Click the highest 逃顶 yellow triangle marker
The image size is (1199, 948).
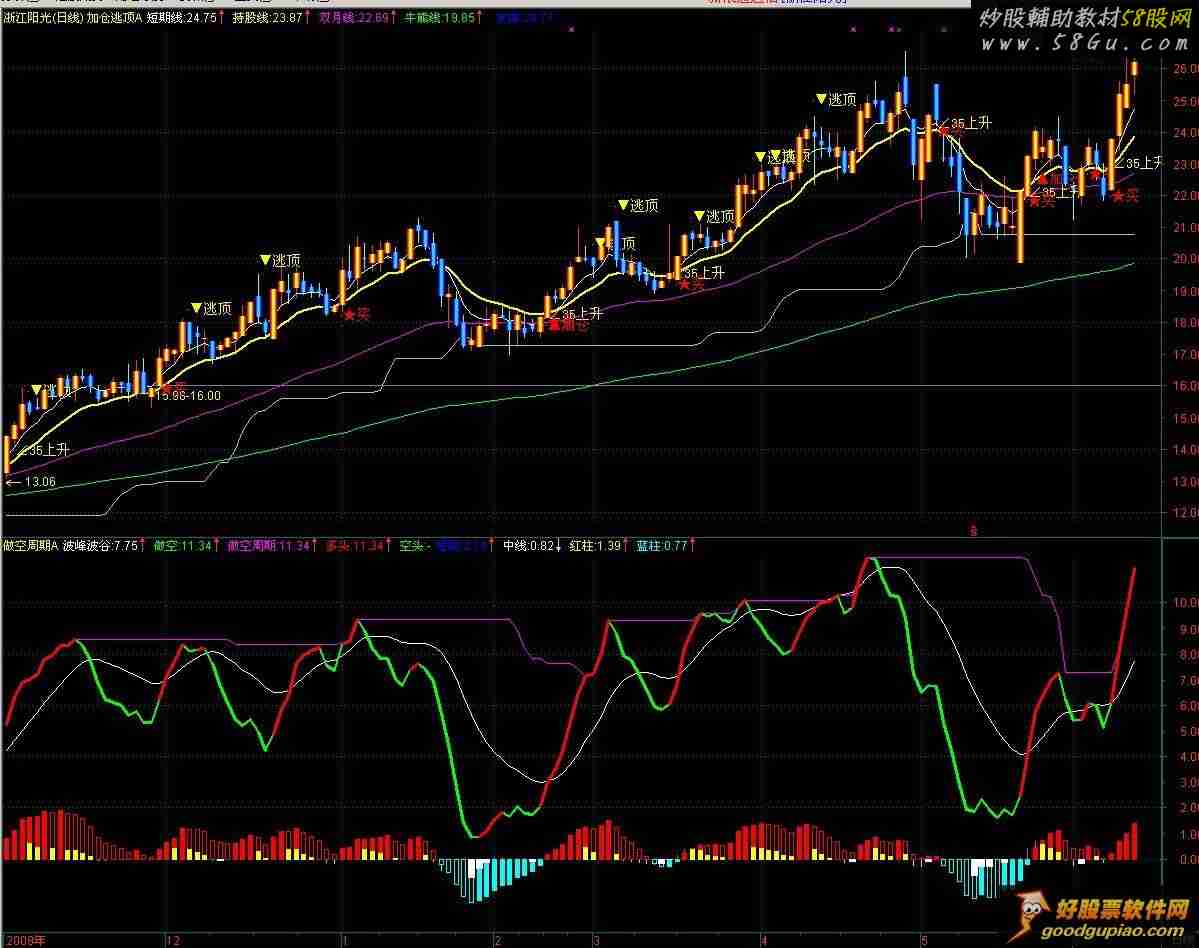point(821,99)
